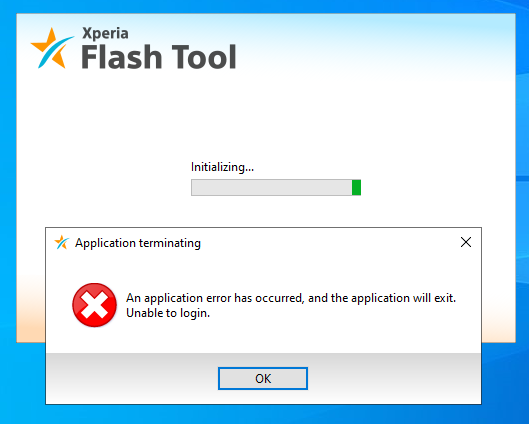
Task: Click the Xperia word above Flash Tool
Action: pyautogui.click(x=105, y=33)
